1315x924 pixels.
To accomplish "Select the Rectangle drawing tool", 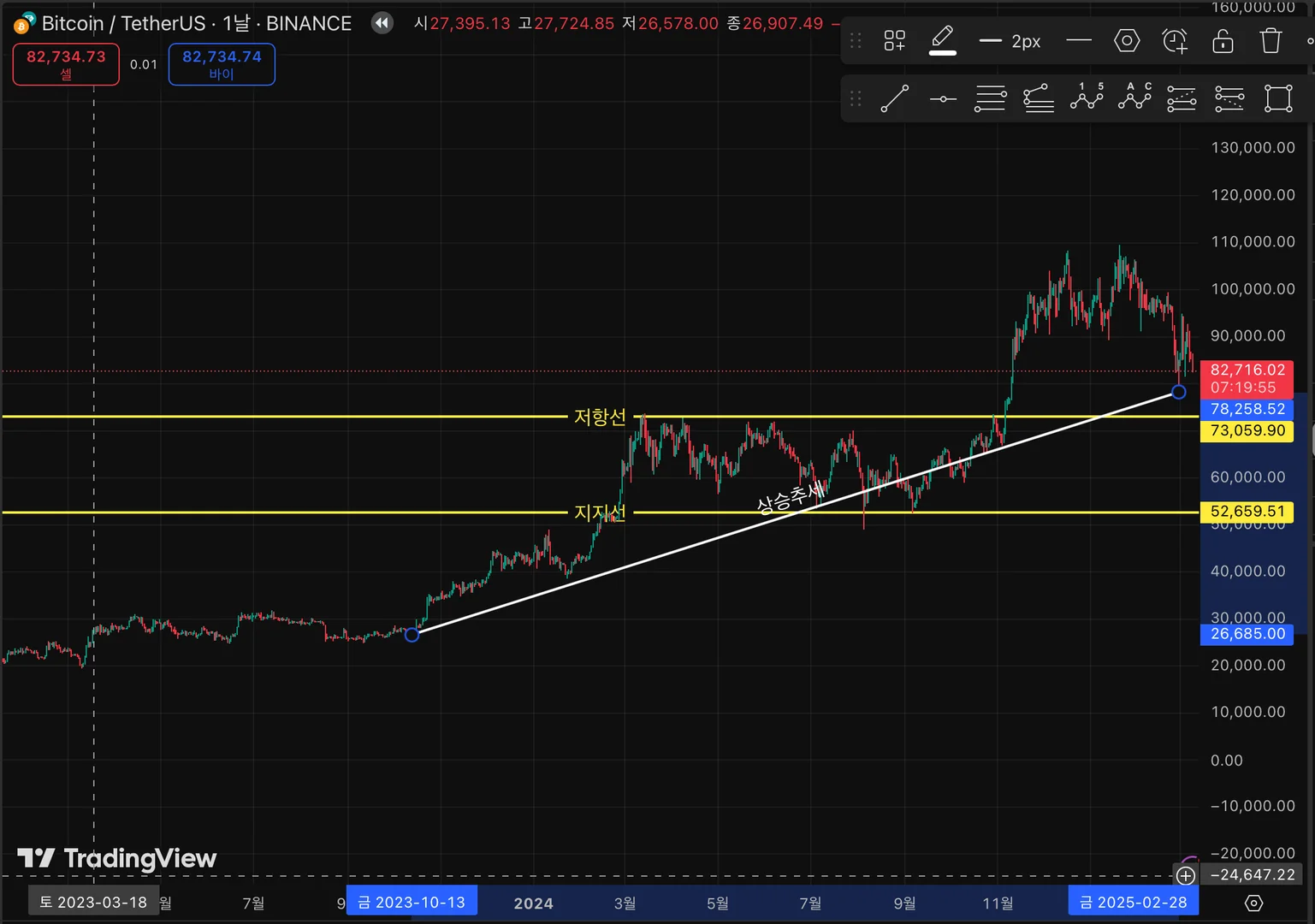I will pos(1278,98).
